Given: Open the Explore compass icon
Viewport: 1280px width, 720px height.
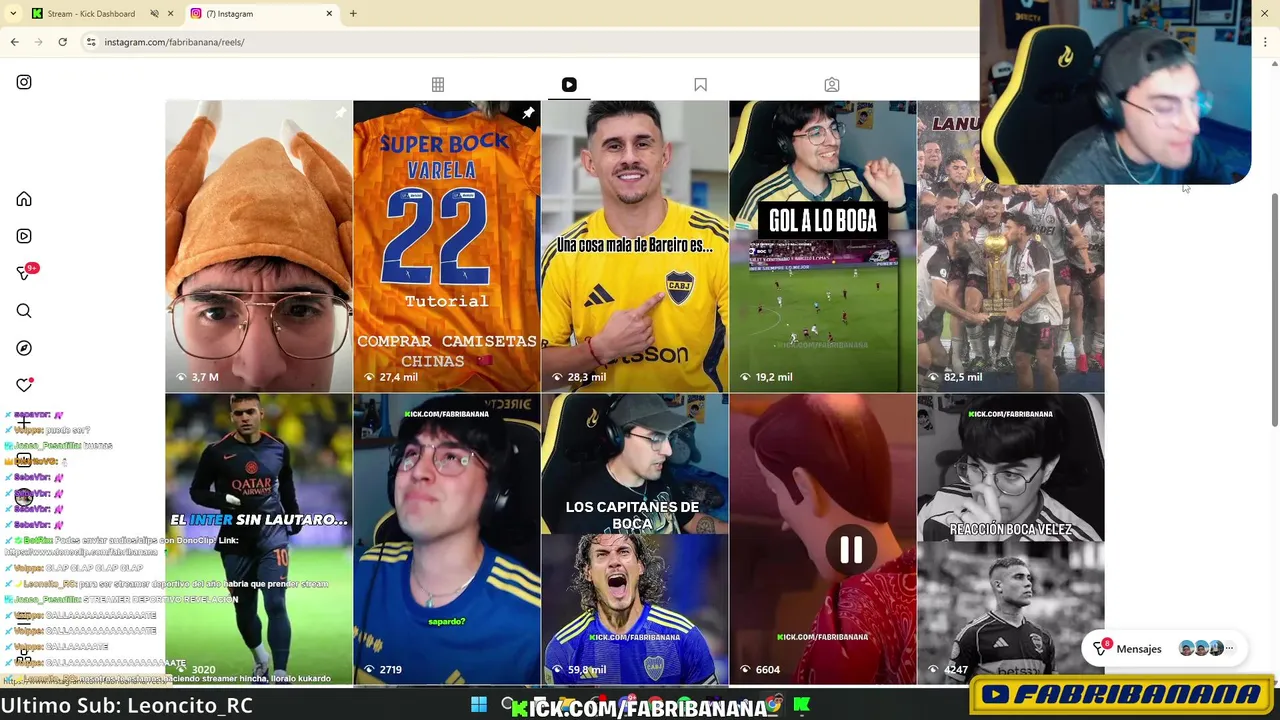Looking at the screenshot, I should click(24, 348).
